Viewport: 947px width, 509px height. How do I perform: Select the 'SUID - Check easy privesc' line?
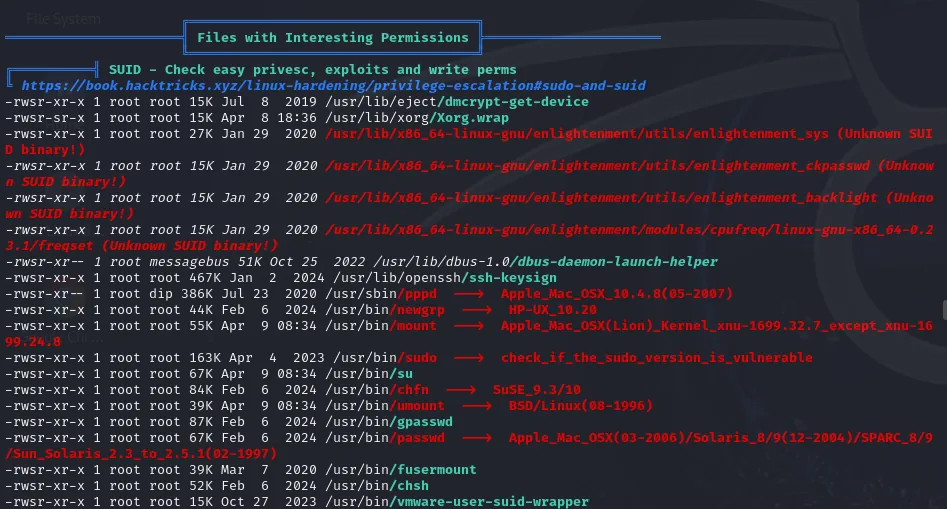312,70
